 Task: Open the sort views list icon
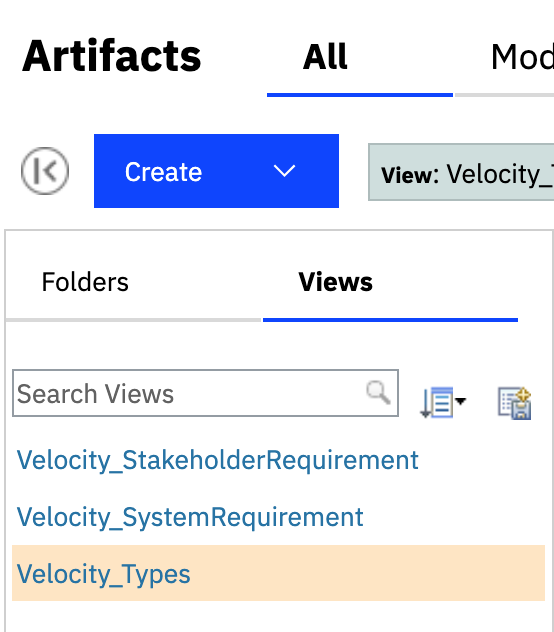[437, 402]
